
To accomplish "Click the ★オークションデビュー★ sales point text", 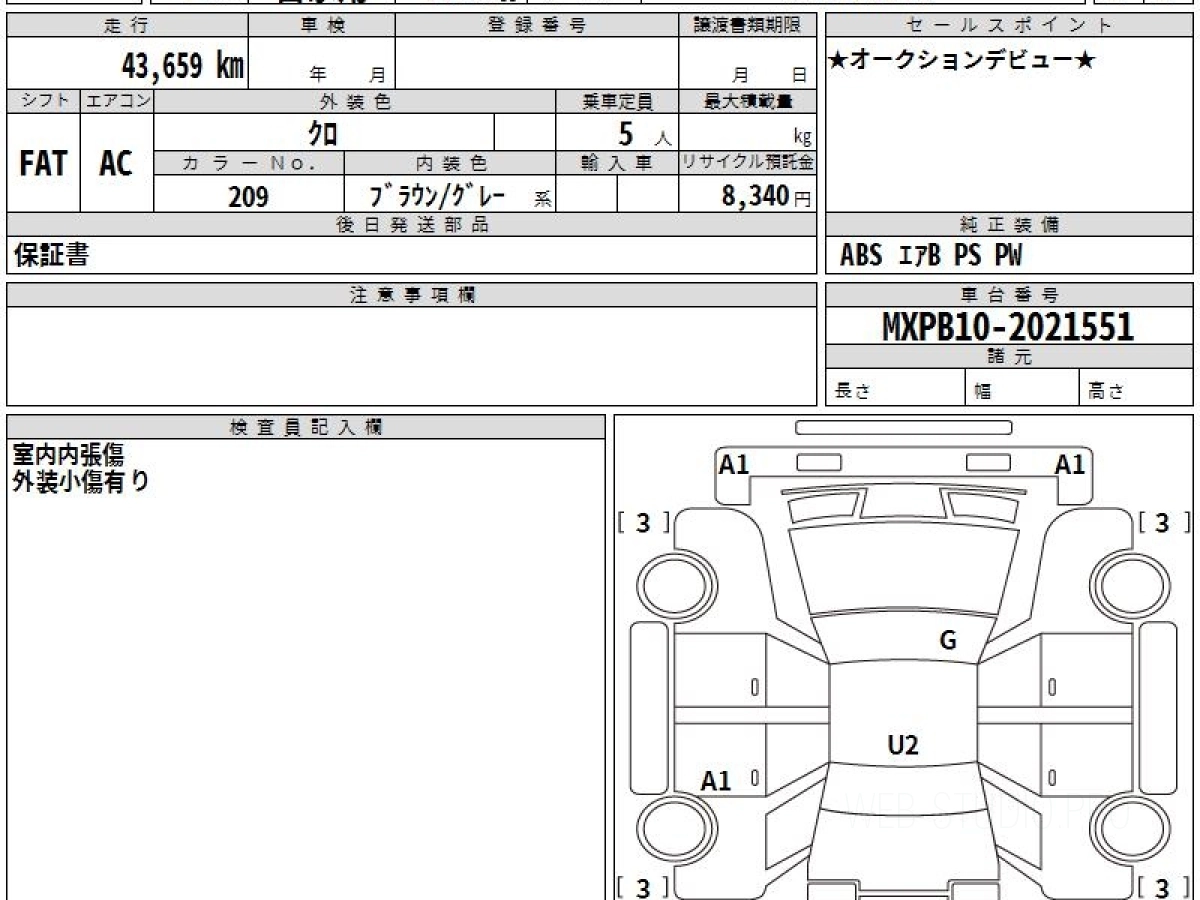I will (x=962, y=61).
